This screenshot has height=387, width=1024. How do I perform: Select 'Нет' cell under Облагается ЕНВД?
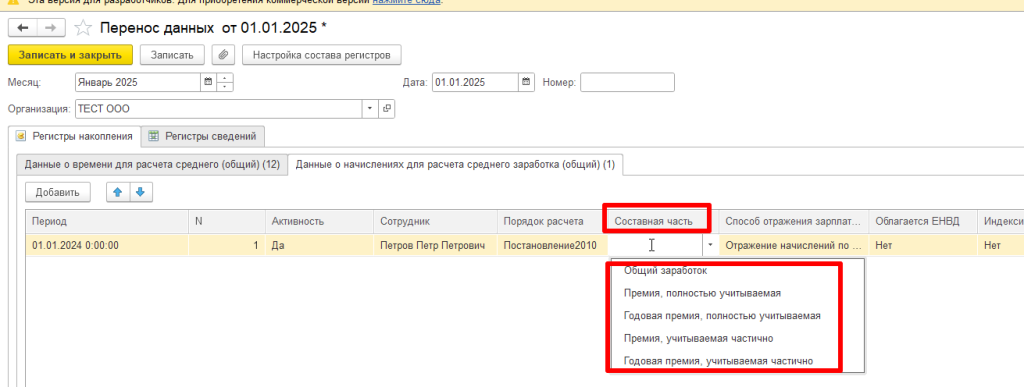click(x=922, y=245)
